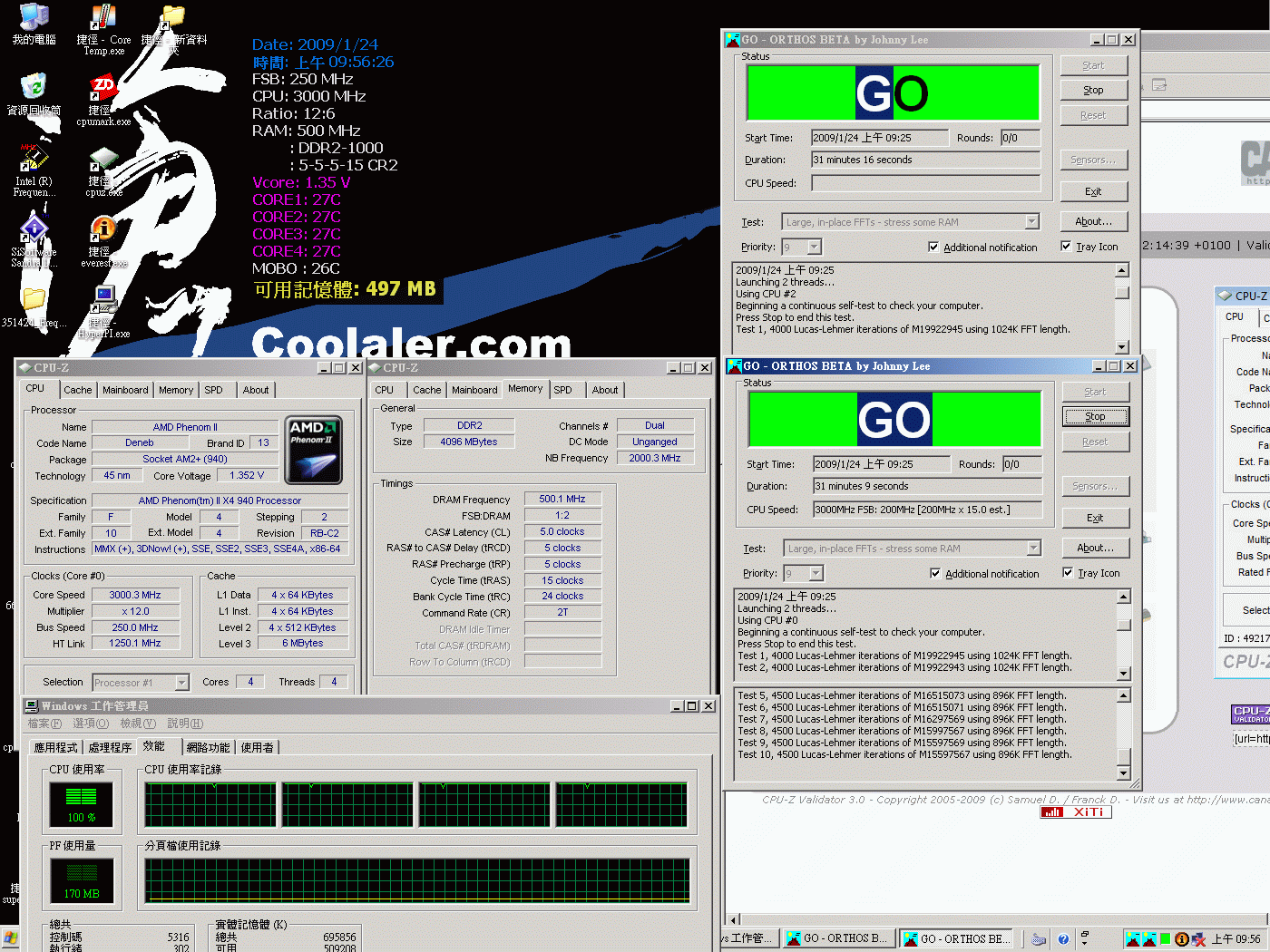Open the My Computer (我的電腦) desktop icon
The image size is (1270, 952).
point(34,18)
